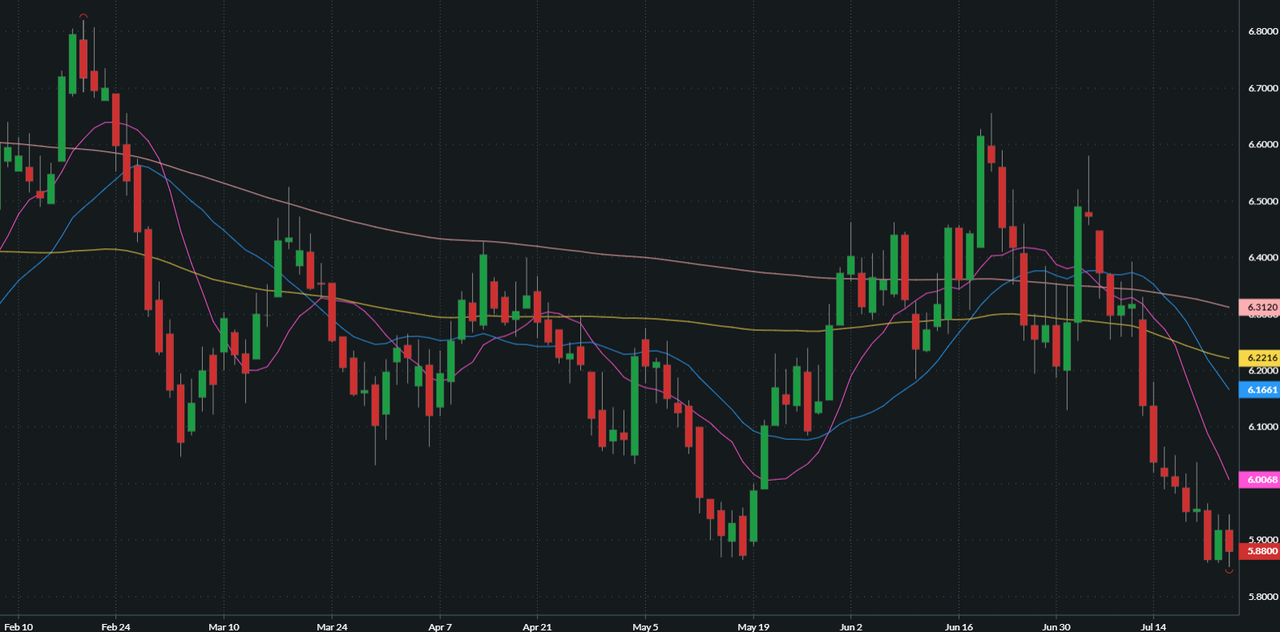Click the 5.9000 price axis label
This screenshot has width=1280, height=632.
click(1263, 540)
